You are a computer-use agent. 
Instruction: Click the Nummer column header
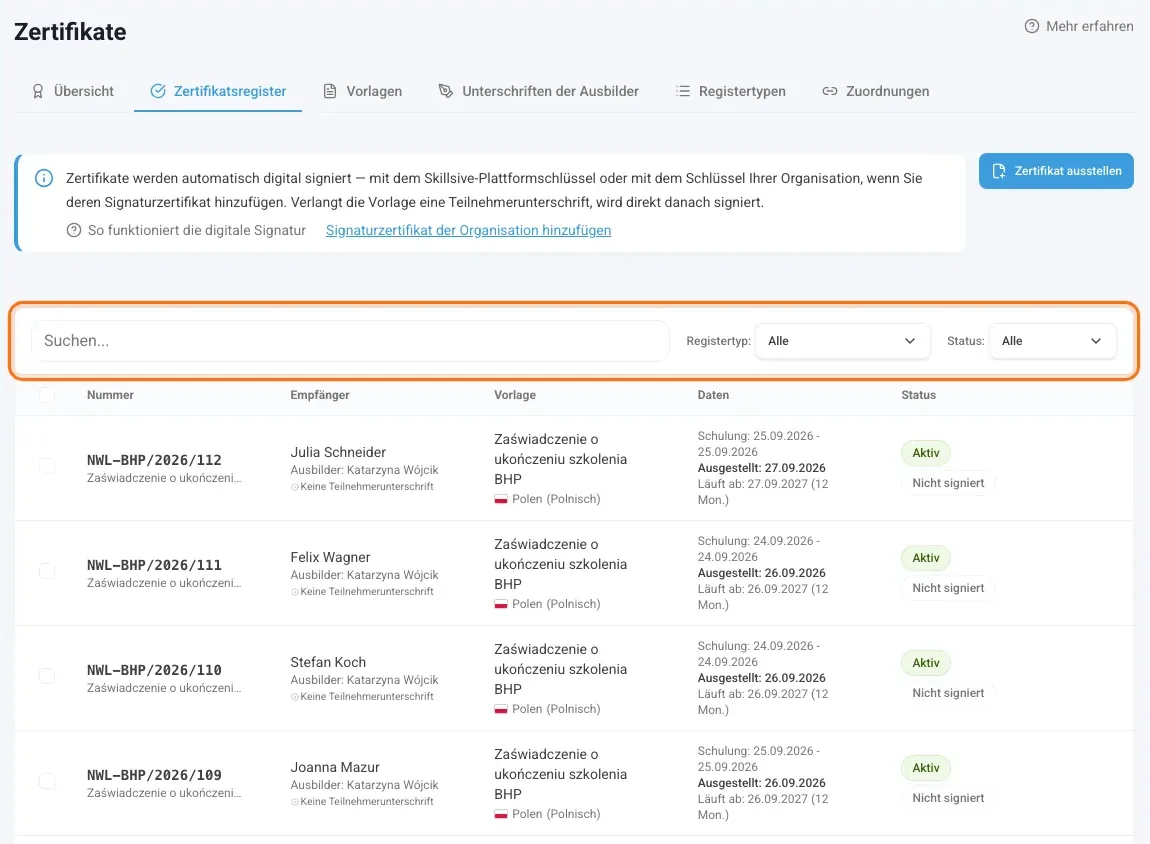point(110,395)
